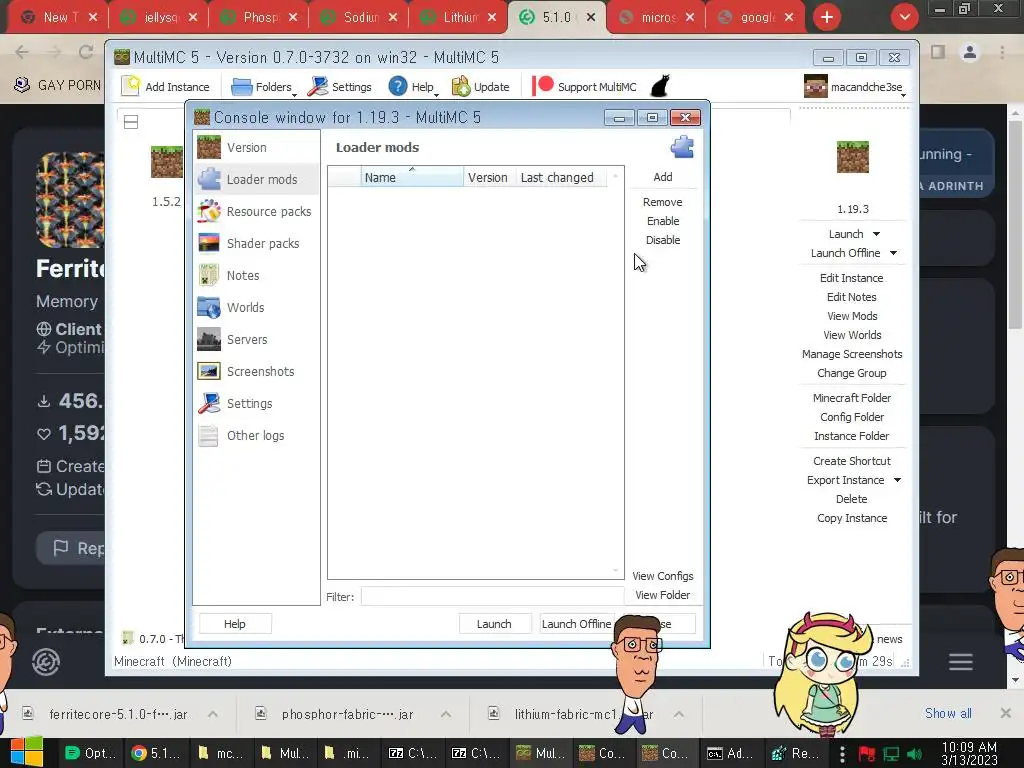Open the Worlds page
This screenshot has height=768, width=1024.
(x=256, y=308)
